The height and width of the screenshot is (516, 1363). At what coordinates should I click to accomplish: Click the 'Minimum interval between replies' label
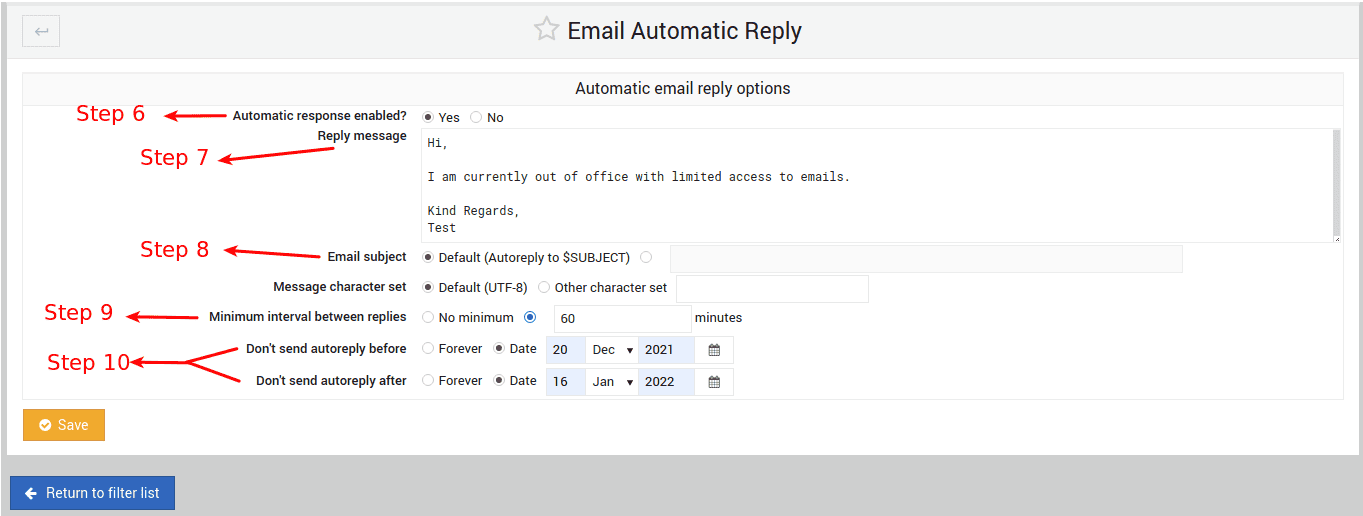(x=308, y=317)
